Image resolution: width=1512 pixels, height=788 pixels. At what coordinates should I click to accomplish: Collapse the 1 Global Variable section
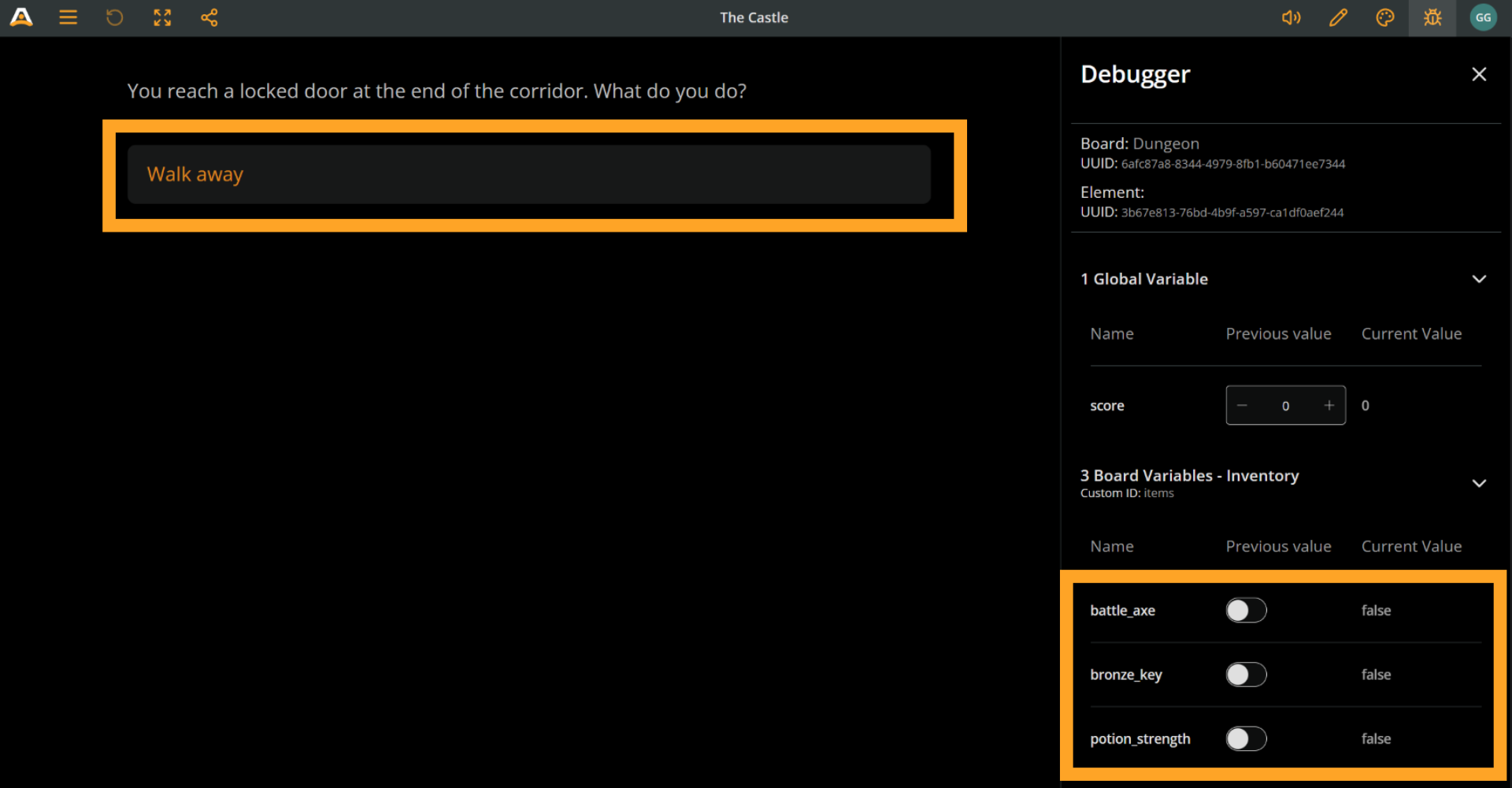1479,279
